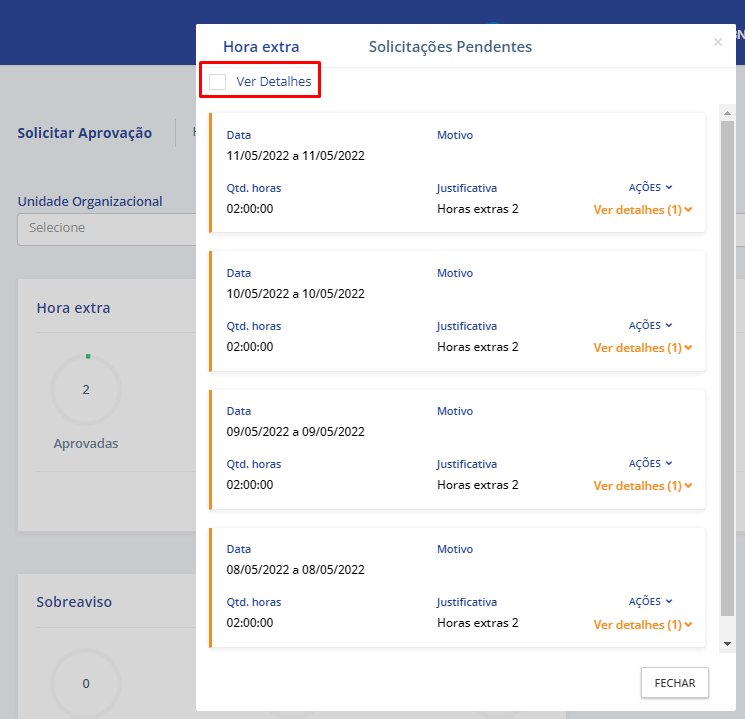This screenshot has width=745, height=719.
Task: Switch to the Hora extra tab
Action: click(261, 46)
